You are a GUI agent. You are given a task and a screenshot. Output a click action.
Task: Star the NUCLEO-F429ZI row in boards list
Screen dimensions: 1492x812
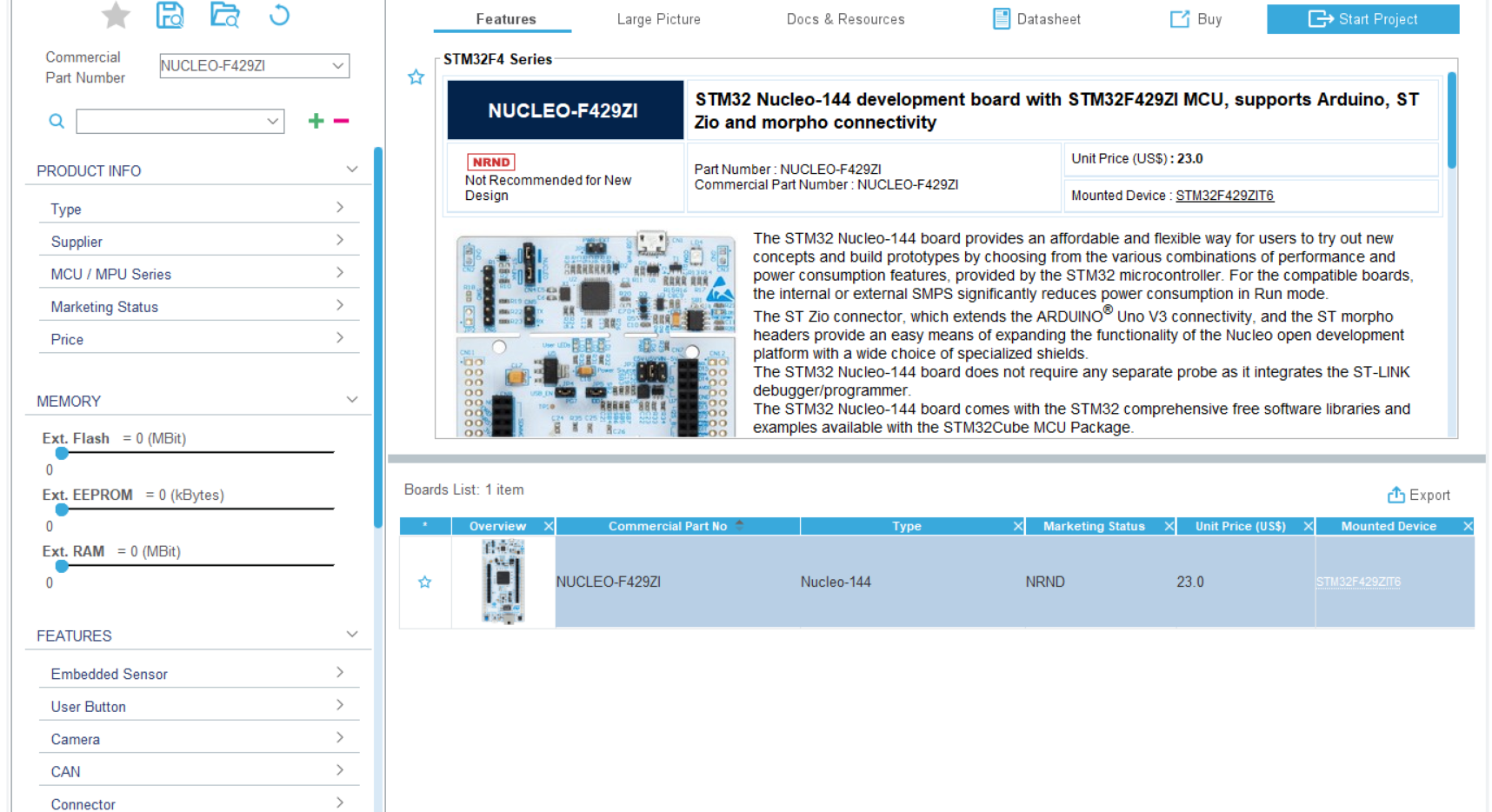(x=425, y=582)
